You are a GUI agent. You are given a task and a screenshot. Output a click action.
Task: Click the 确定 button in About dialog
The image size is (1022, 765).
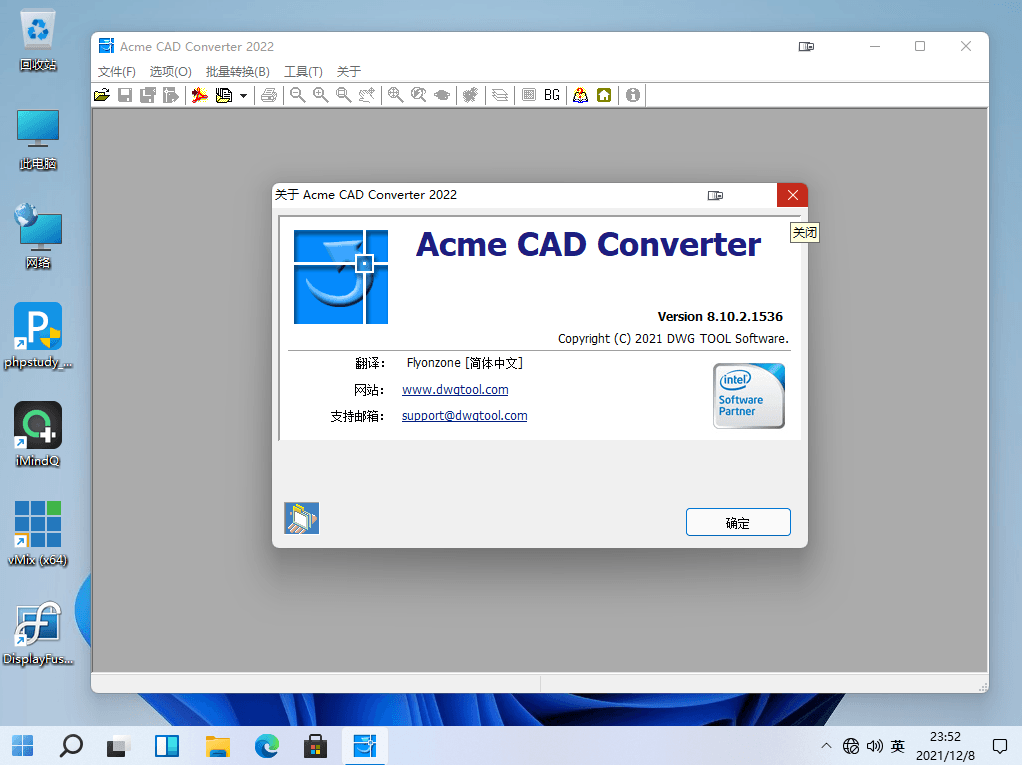click(738, 523)
